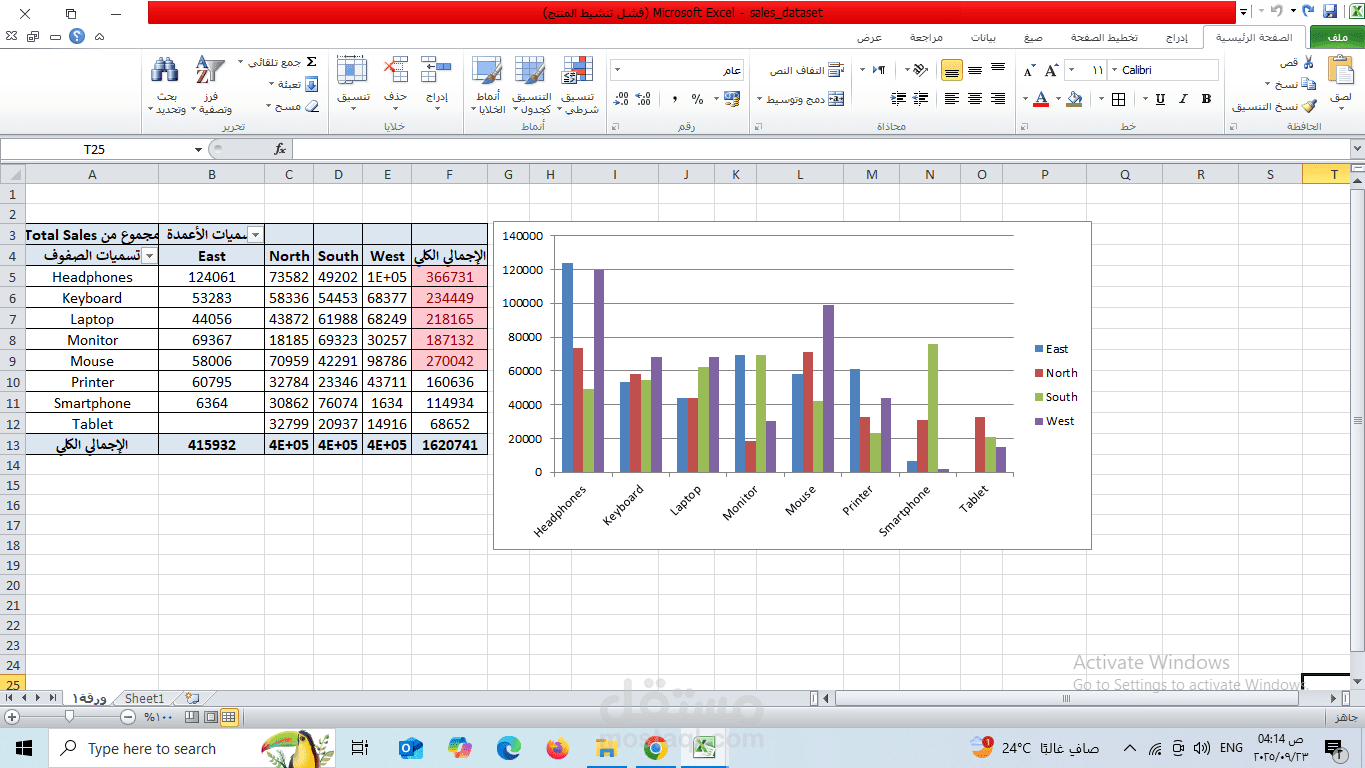1365x768 pixels.
Task: Switch to the Insert (إدراج) ribbon tab
Action: (1177, 37)
